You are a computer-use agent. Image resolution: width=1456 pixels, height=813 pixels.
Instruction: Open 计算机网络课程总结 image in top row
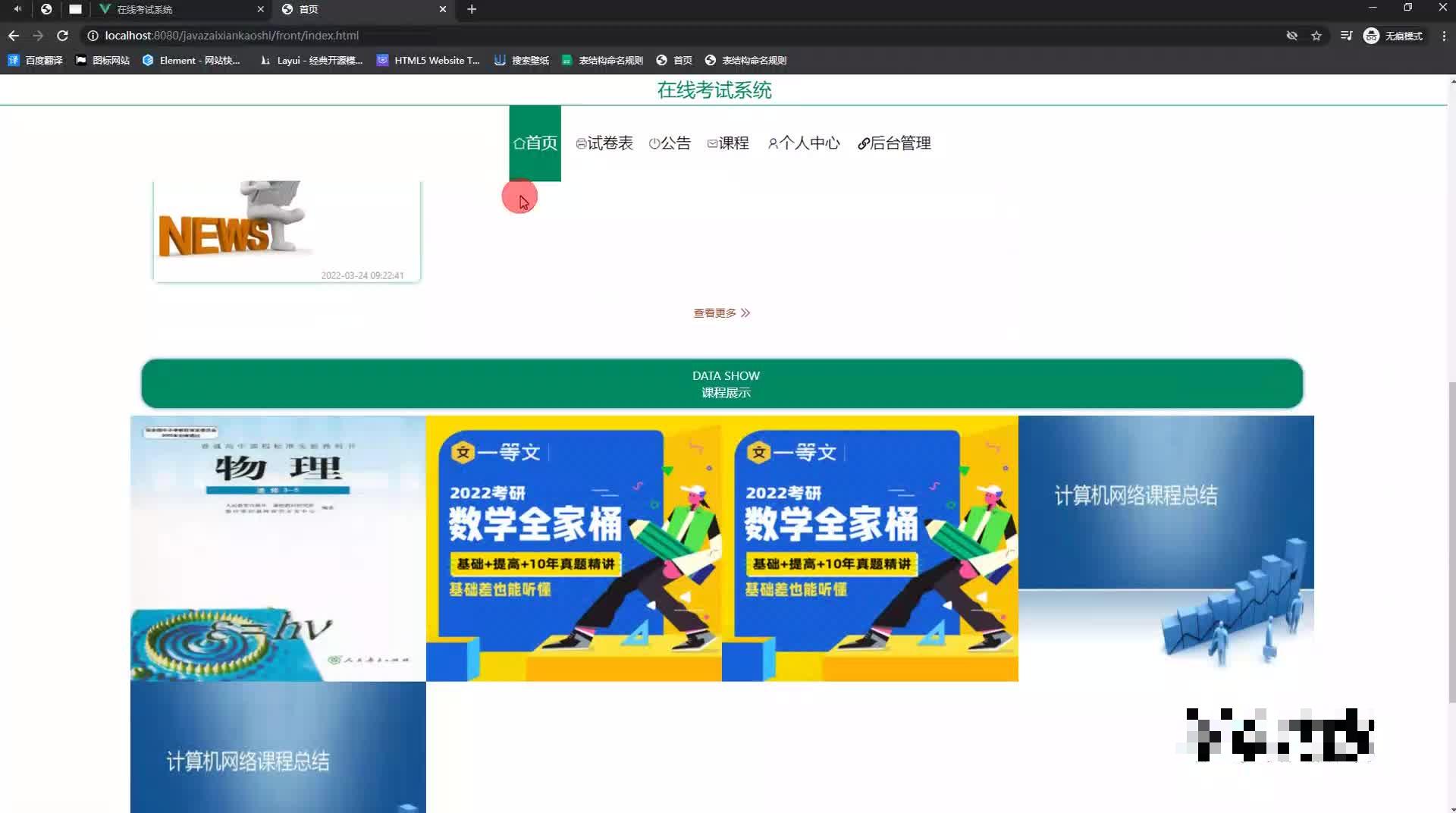(1166, 548)
